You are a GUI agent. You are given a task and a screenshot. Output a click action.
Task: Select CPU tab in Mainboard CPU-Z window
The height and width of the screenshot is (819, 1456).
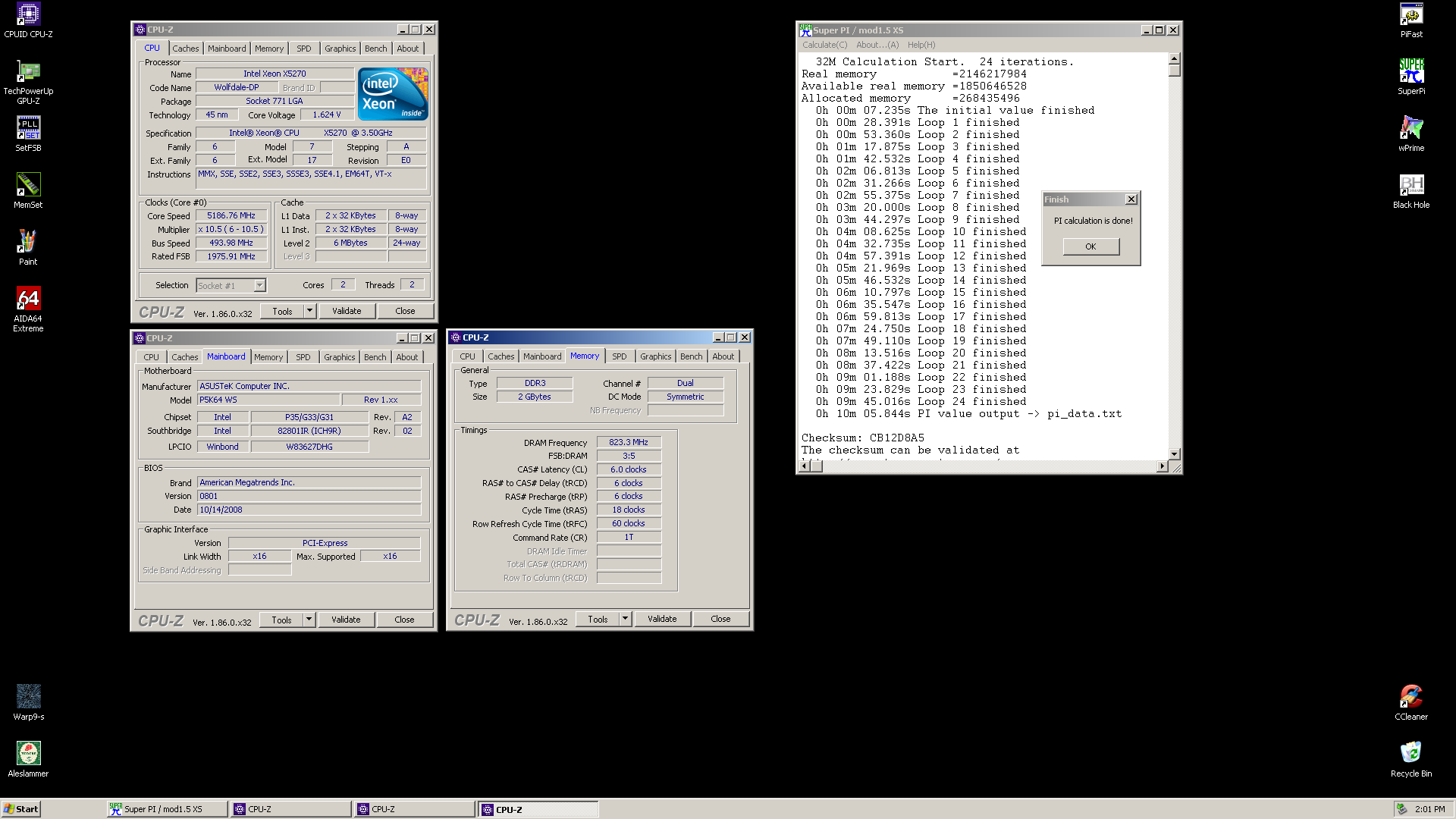[x=152, y=357]
